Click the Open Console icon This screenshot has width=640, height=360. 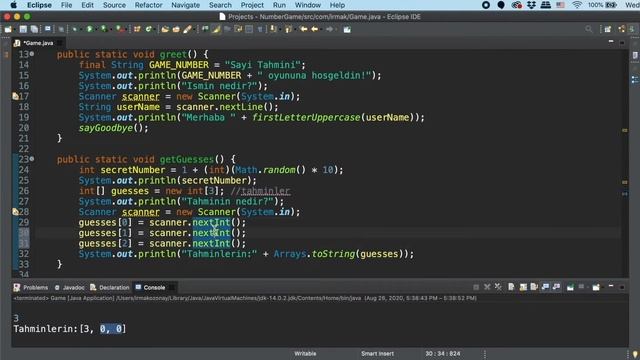[596, 287]
